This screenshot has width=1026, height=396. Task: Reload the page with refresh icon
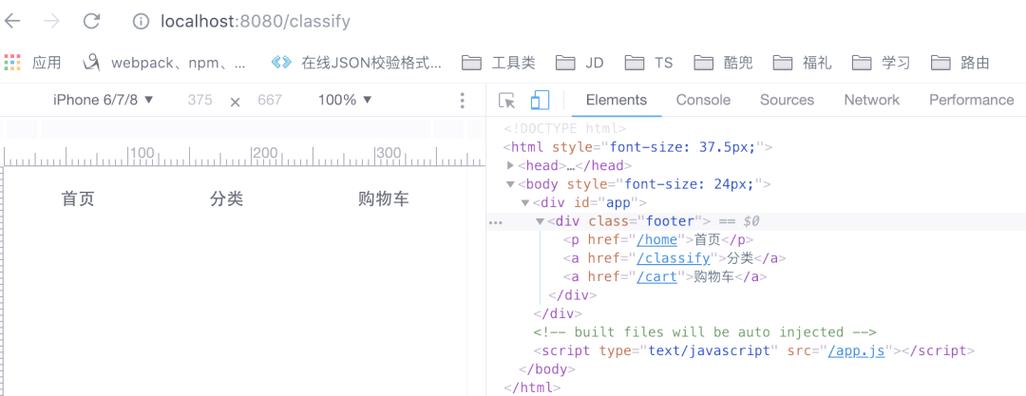click(92, 21)
